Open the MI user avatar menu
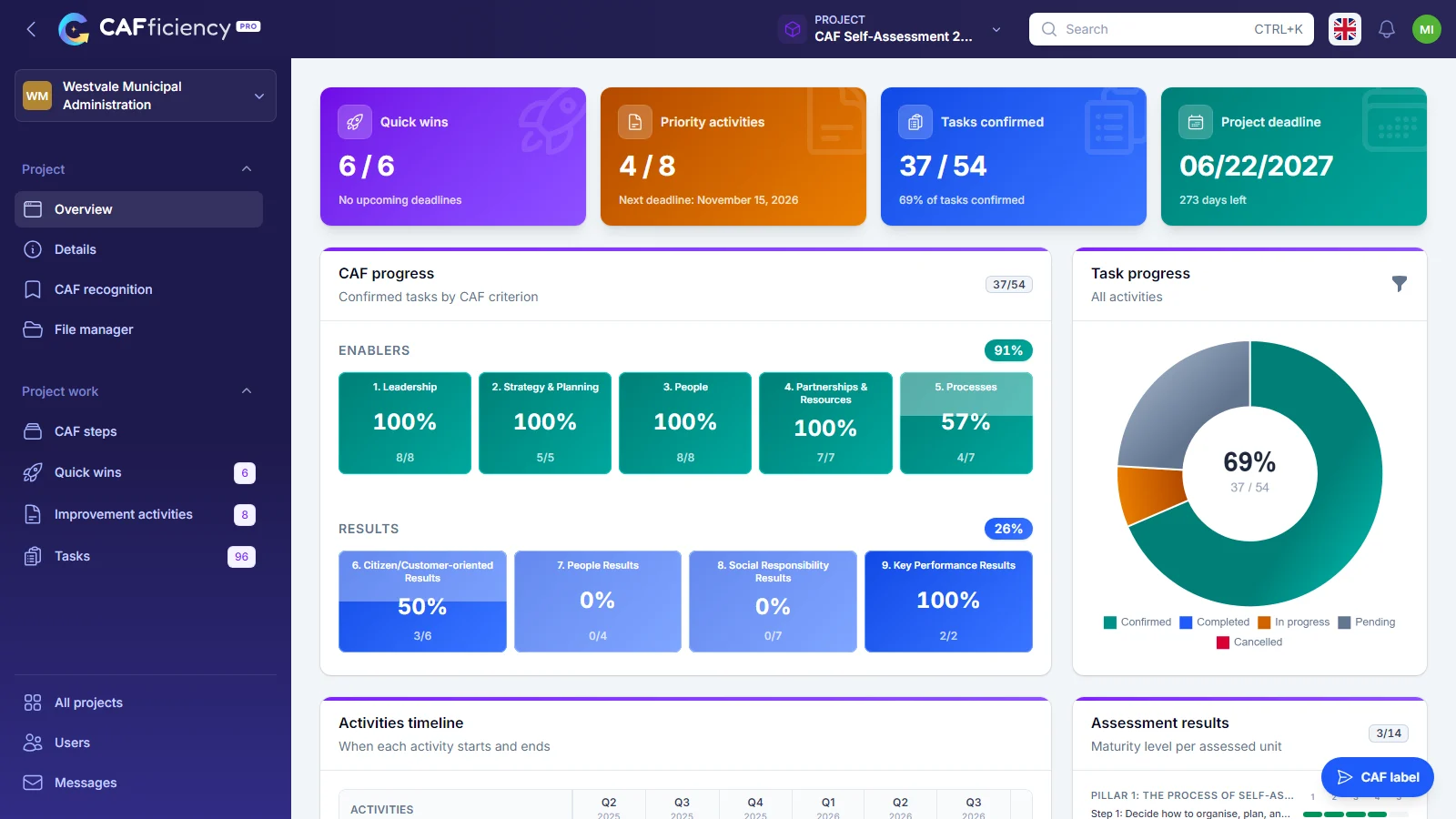This screenshot has height=819, width=1456. coord(1426,29)
